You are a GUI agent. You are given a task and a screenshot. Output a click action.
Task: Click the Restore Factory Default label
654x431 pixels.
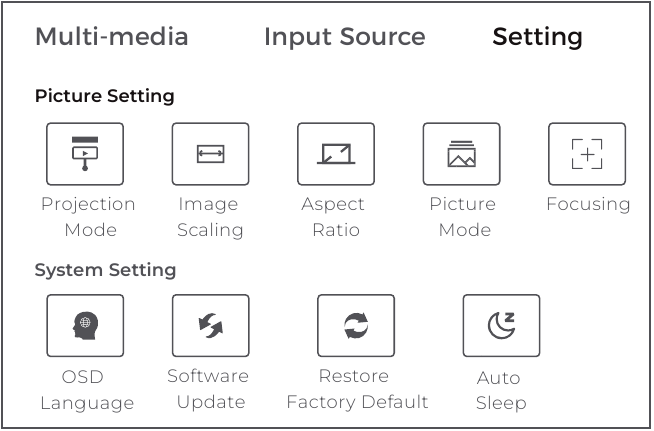357,389
